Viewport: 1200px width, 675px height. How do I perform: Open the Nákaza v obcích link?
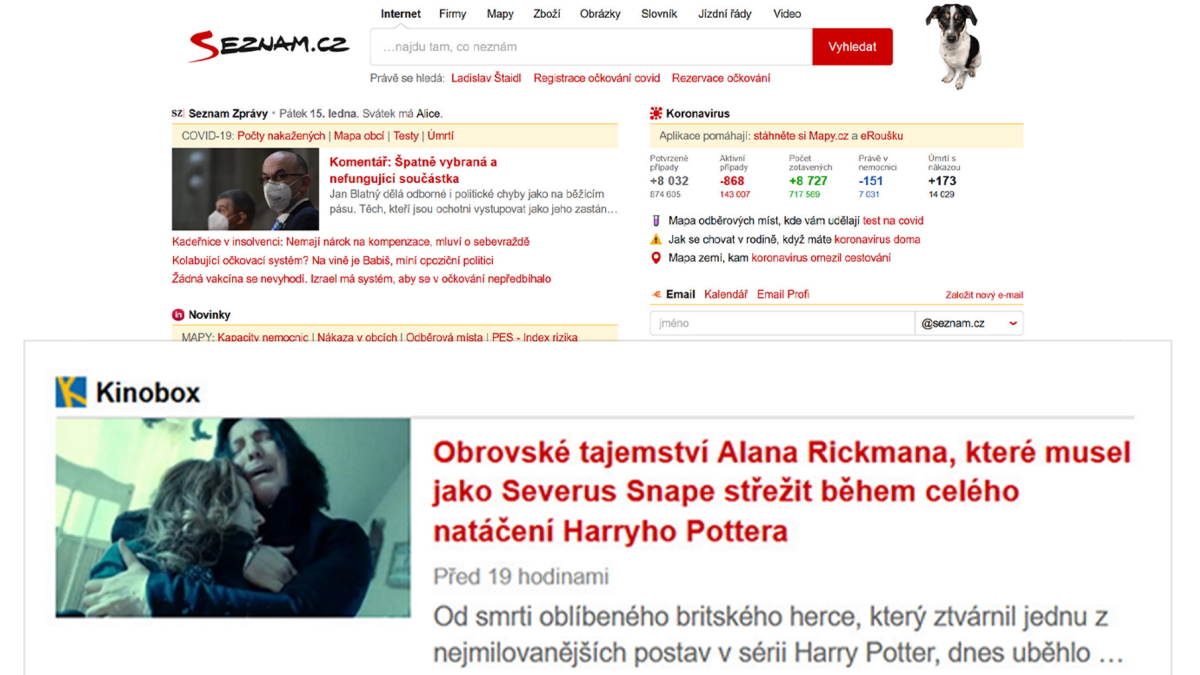(357, 338)
